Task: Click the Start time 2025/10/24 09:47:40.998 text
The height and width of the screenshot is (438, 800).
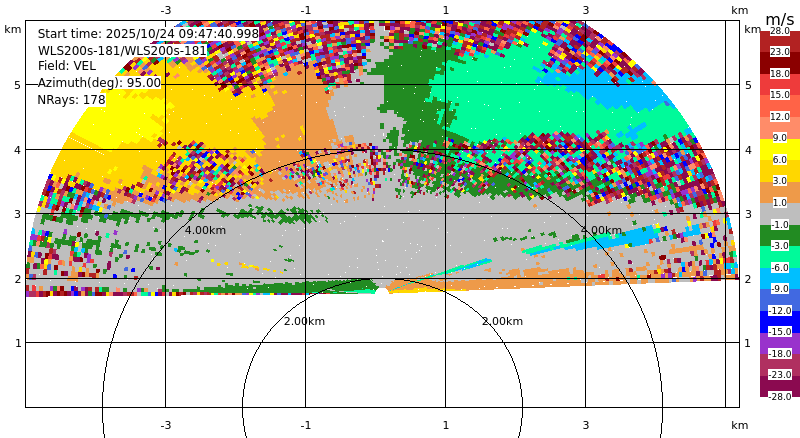Action: pyautogui.click(x=148, y=34)
